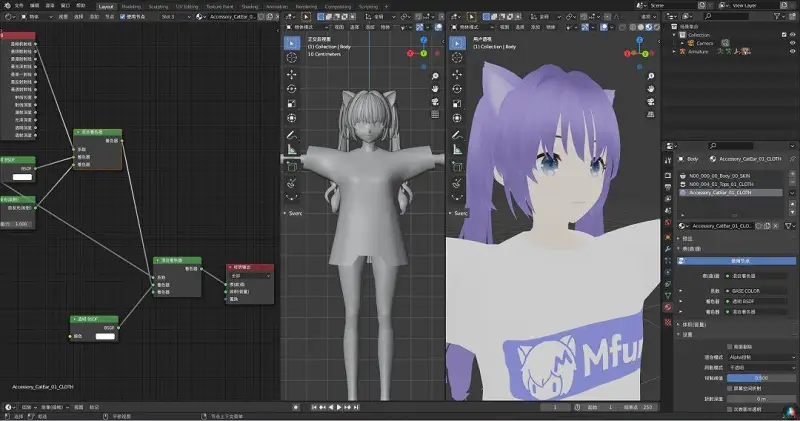The height and width of the screenshot is (421, 800).
Task: Select the Rotate tool in the right viewport
Action: [x=457, y=89]
